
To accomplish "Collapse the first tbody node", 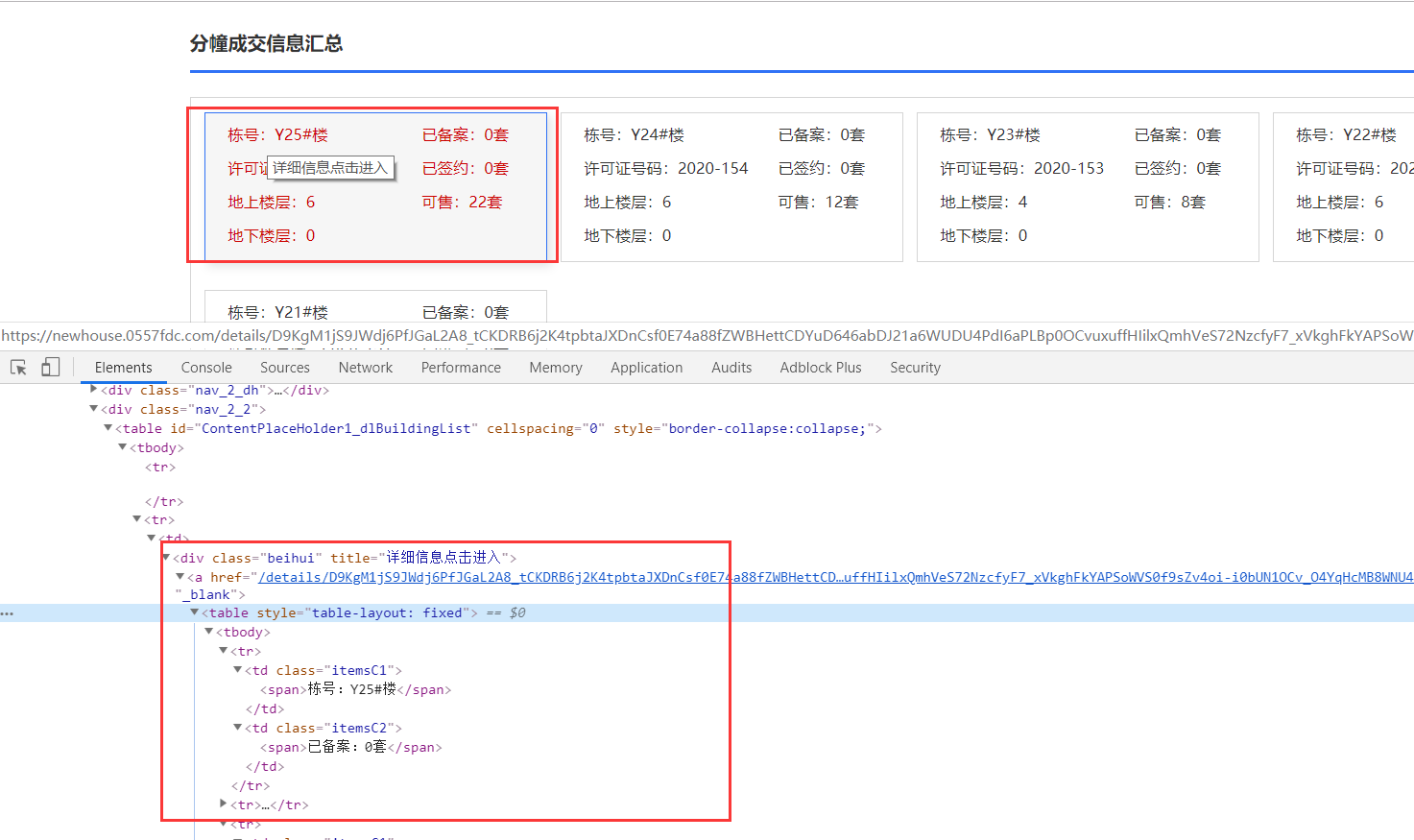I will click(x=123, y=447).
